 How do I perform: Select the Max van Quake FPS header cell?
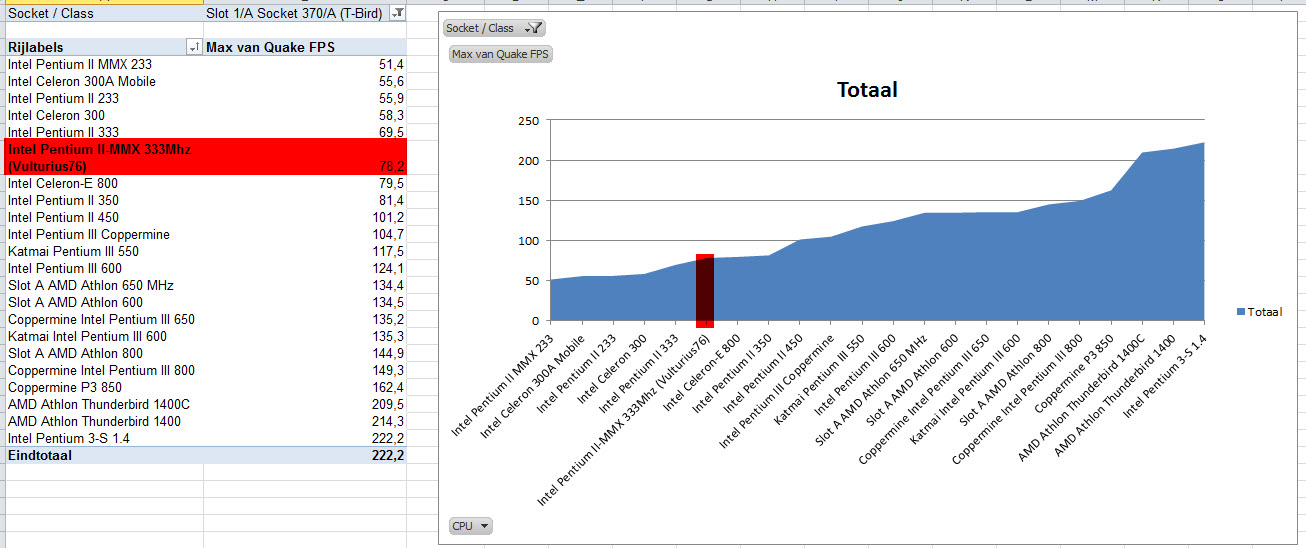pos(304,47)
